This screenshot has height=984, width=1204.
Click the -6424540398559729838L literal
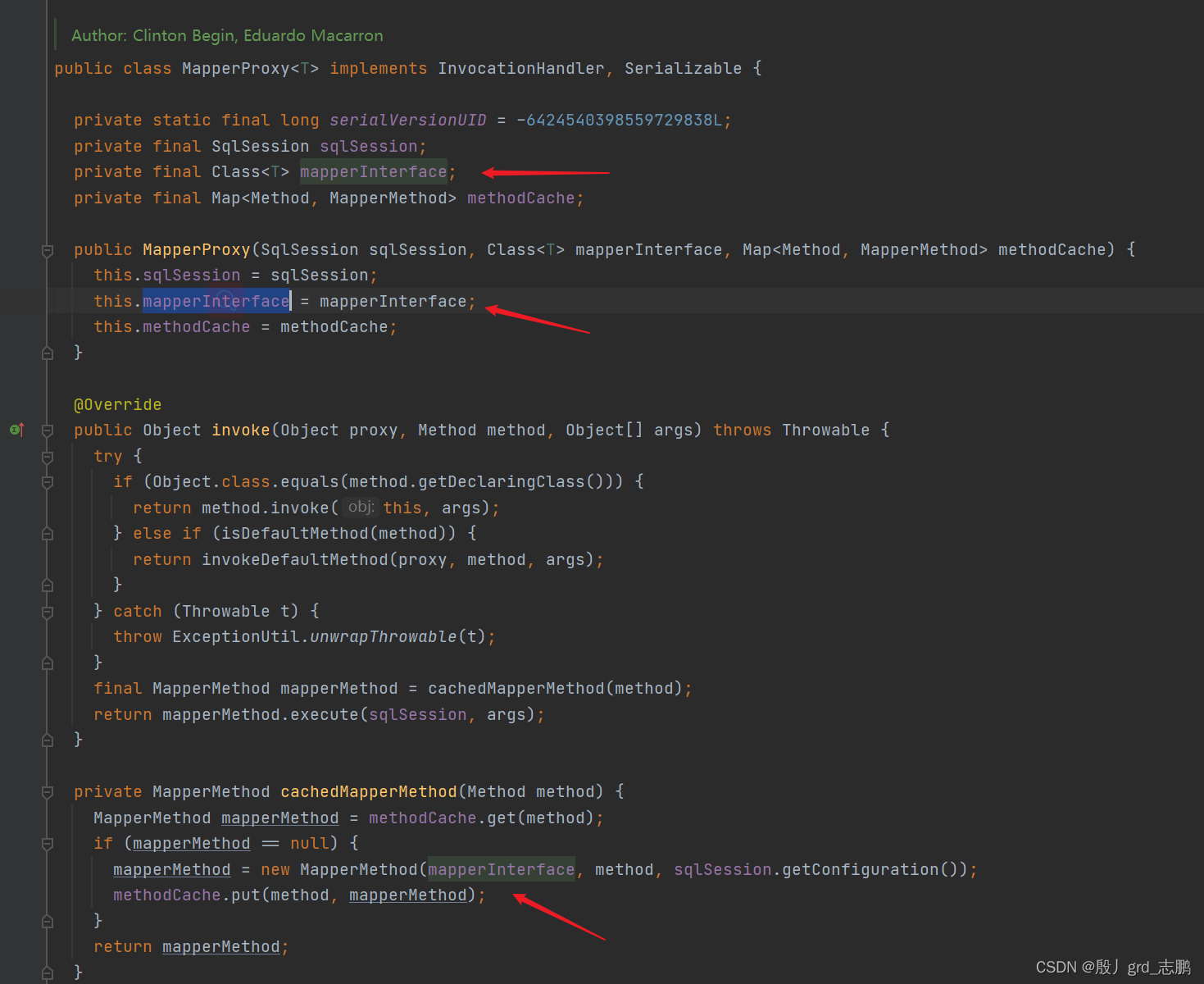[620, 121]
